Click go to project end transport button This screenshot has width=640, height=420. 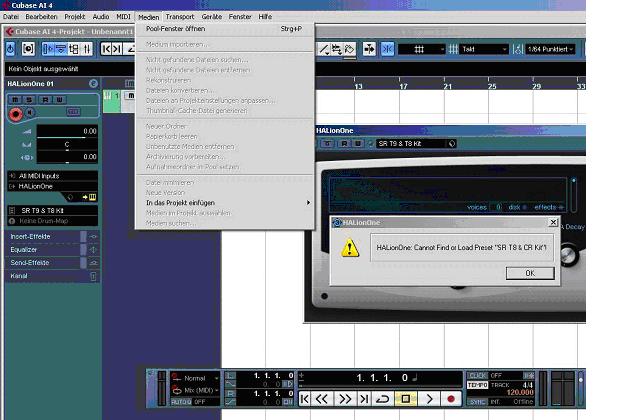coord(364,399)
